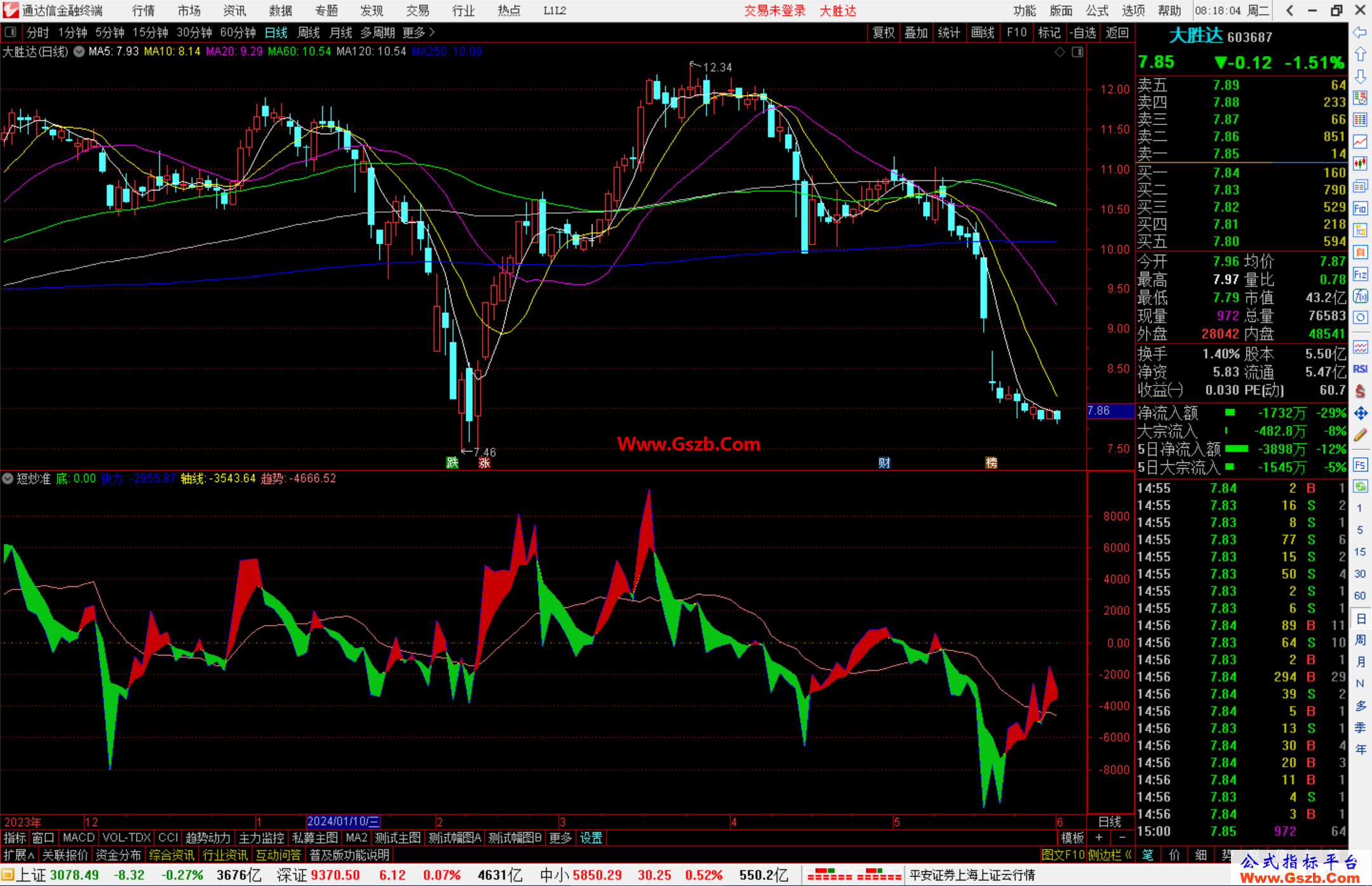Open the 图文F10 link
1372x886 pixels.
[x=1063, y=855]
